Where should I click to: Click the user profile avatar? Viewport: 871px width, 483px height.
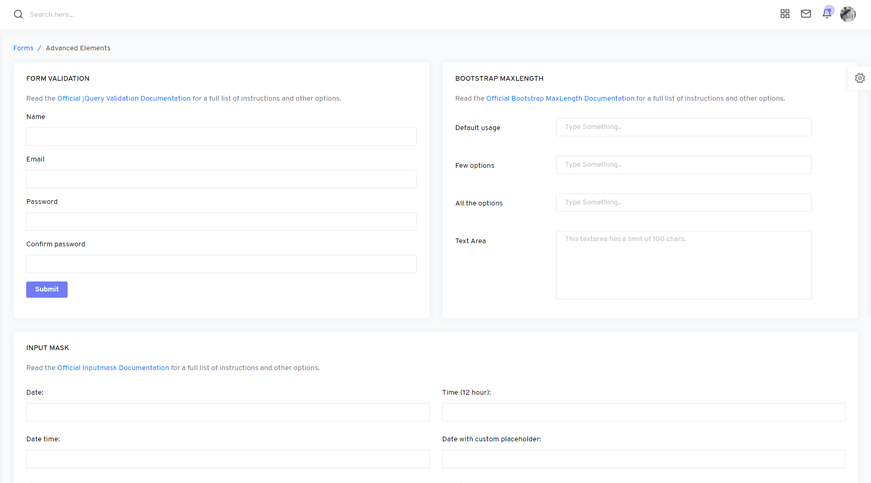coord(848,14)
